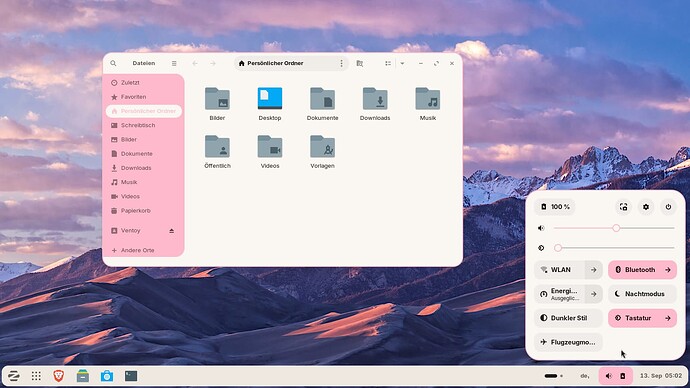
Task: Toggle Tastatur quick setting
Action: coord(634,318)
